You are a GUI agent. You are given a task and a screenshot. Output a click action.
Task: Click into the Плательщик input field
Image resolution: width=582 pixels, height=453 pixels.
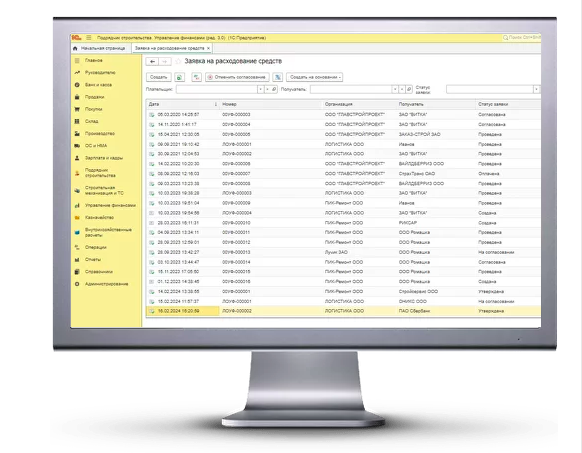pos(217,89)
